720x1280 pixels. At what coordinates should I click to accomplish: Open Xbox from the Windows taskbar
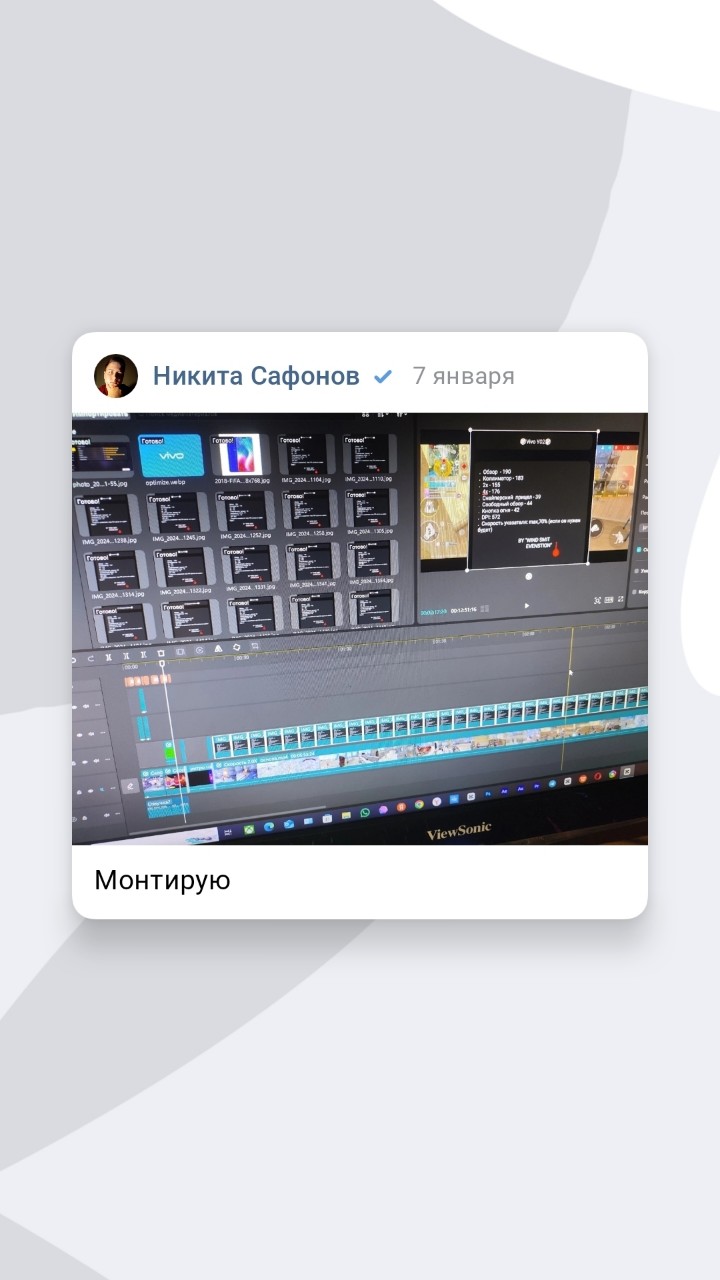pyautogui.click(x=249, y=830)
